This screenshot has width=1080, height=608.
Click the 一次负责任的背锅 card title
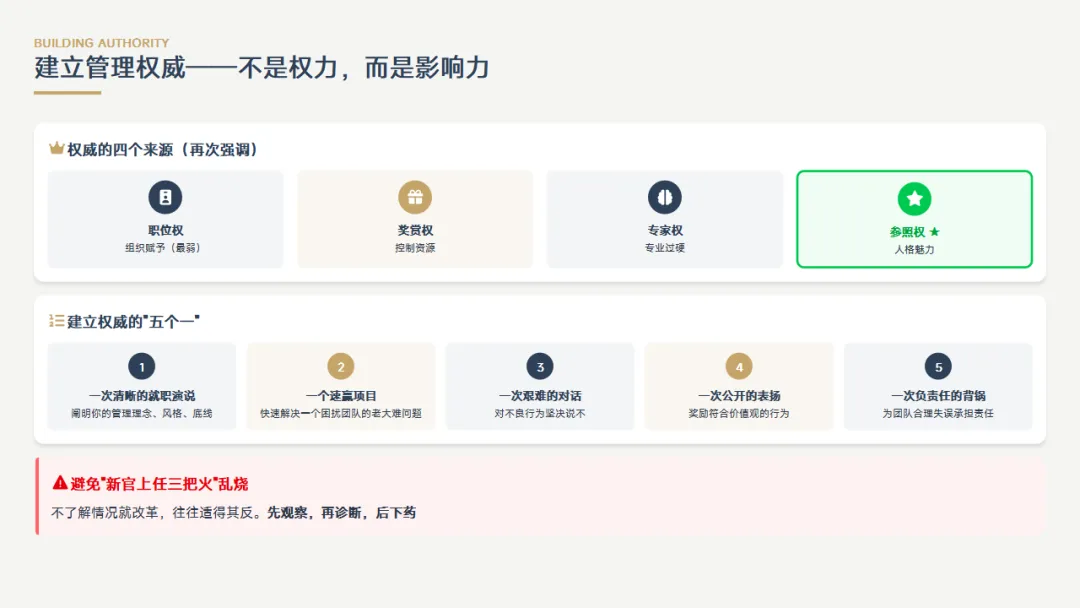point(938,396)
